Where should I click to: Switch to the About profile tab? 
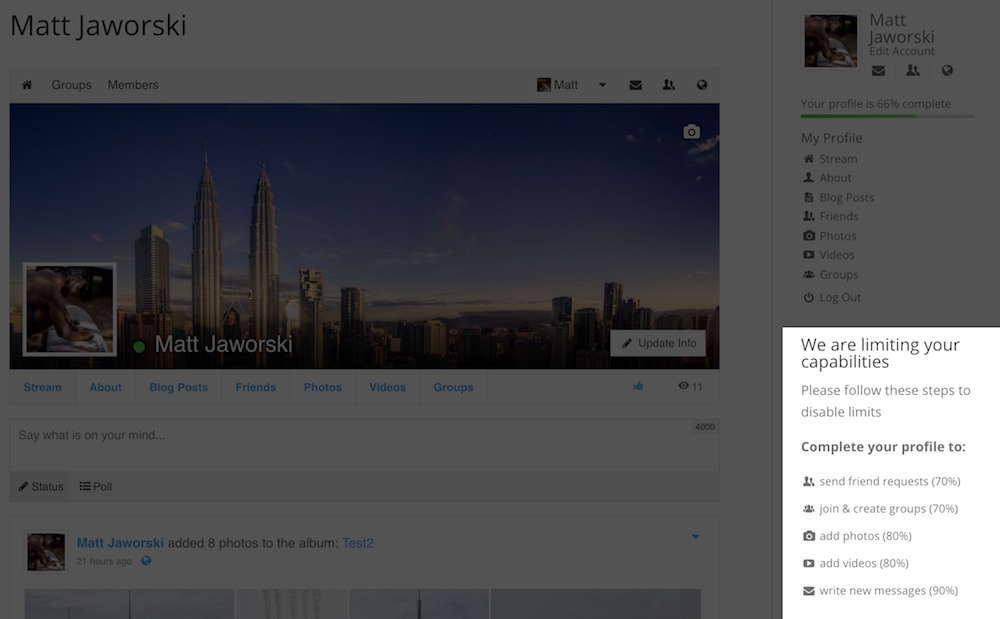click(105, 387)
